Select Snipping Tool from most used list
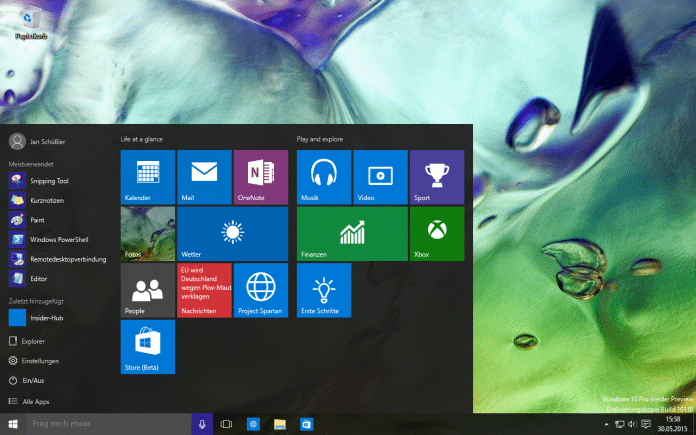 coord(48,180)
